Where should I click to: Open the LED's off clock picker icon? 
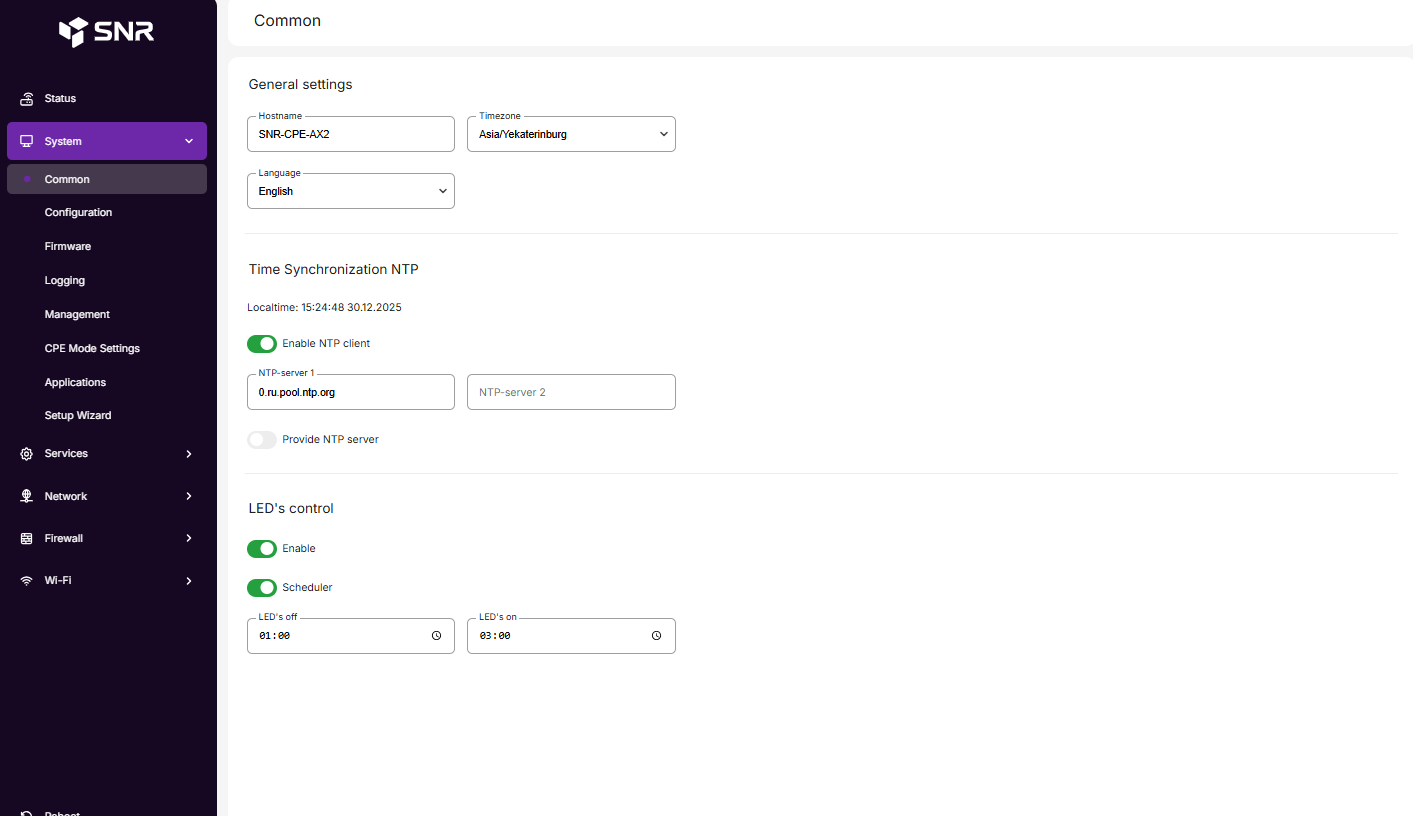click(436, 636)
